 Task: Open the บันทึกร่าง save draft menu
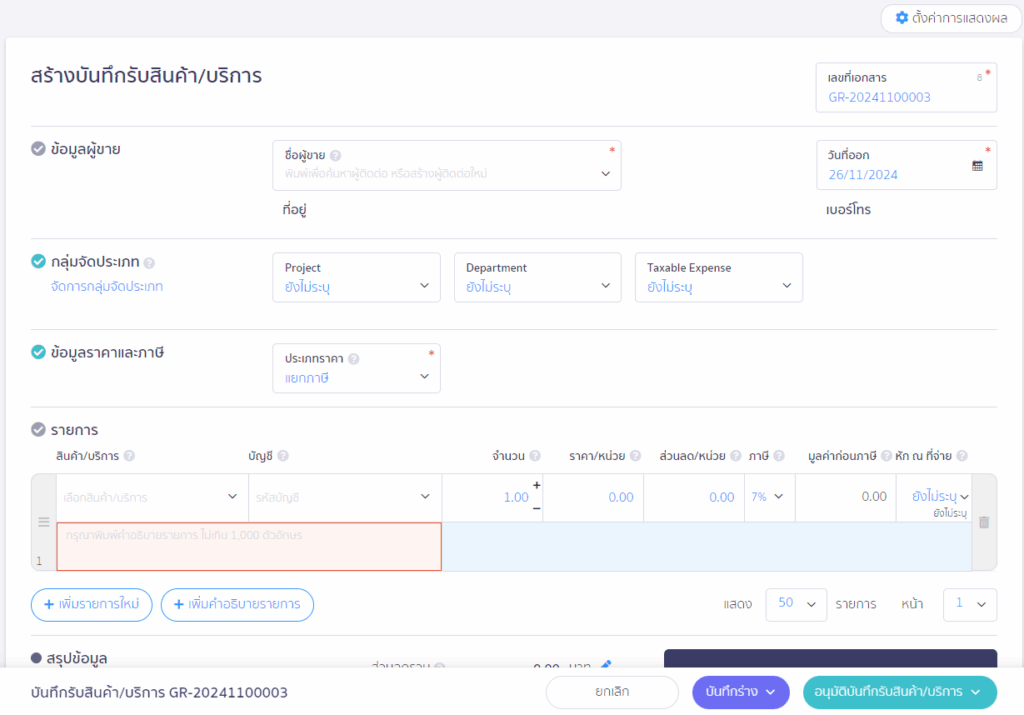(740, 692)
